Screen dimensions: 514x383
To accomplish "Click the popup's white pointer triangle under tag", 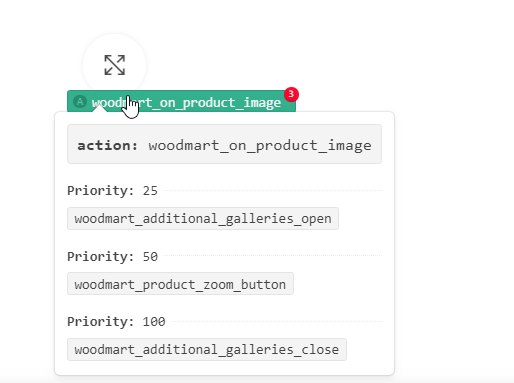I will click(99, 108).
